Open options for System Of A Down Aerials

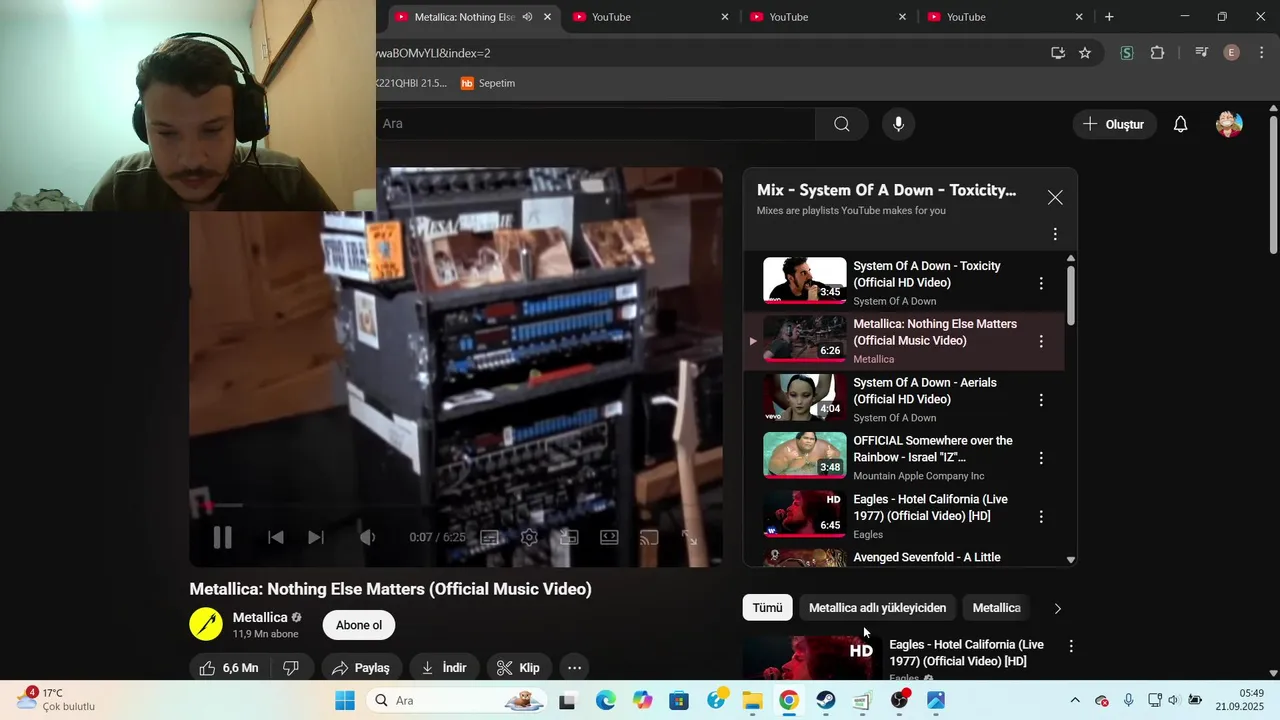click(x=1041, y=400)
